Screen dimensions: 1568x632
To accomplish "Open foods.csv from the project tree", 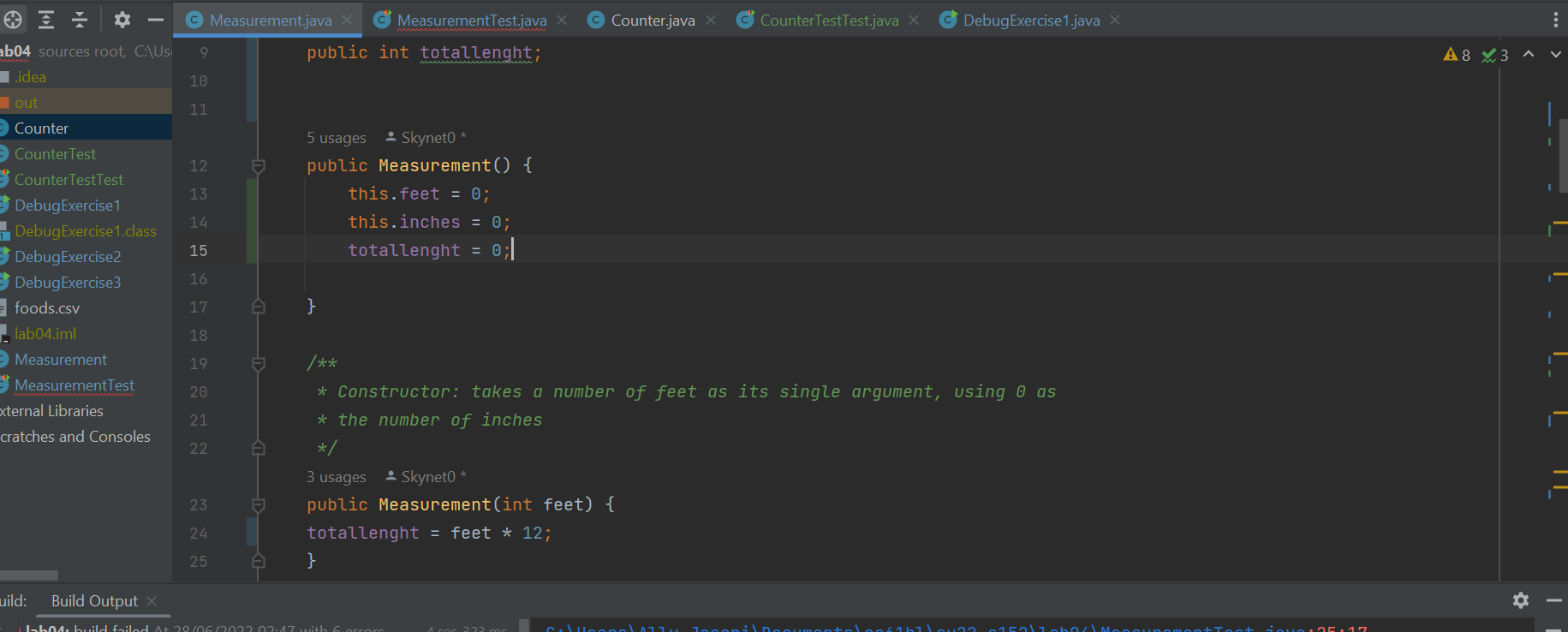I will coord(47,308).
